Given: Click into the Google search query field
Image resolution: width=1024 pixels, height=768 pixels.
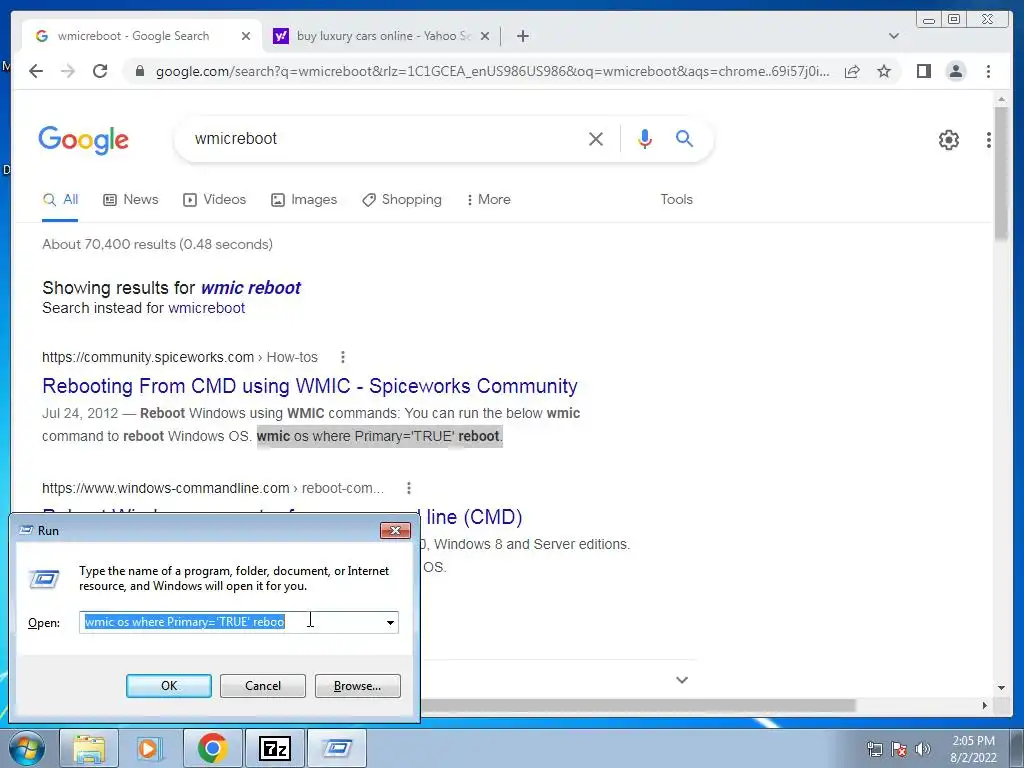Looking at the screenshot, I should click(x=385, y=138).
